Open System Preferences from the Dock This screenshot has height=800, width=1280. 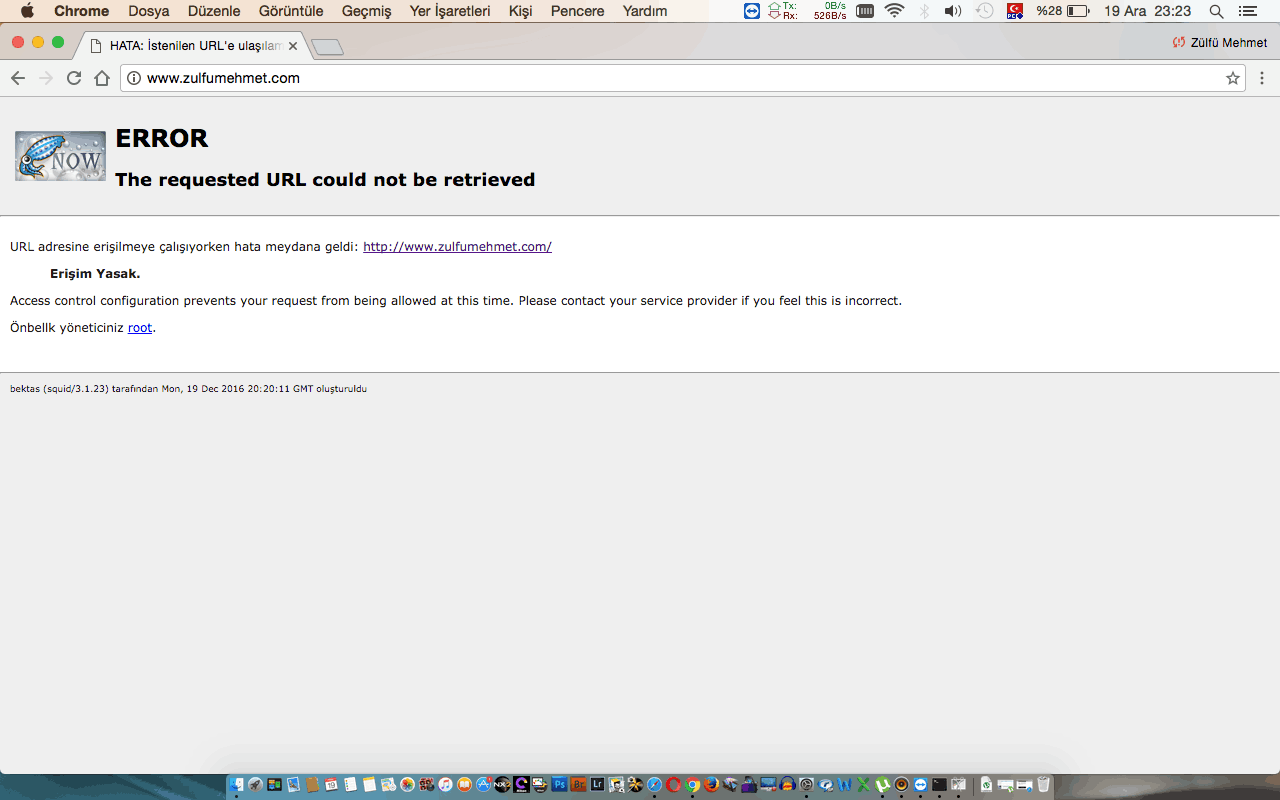pos(806,785)
